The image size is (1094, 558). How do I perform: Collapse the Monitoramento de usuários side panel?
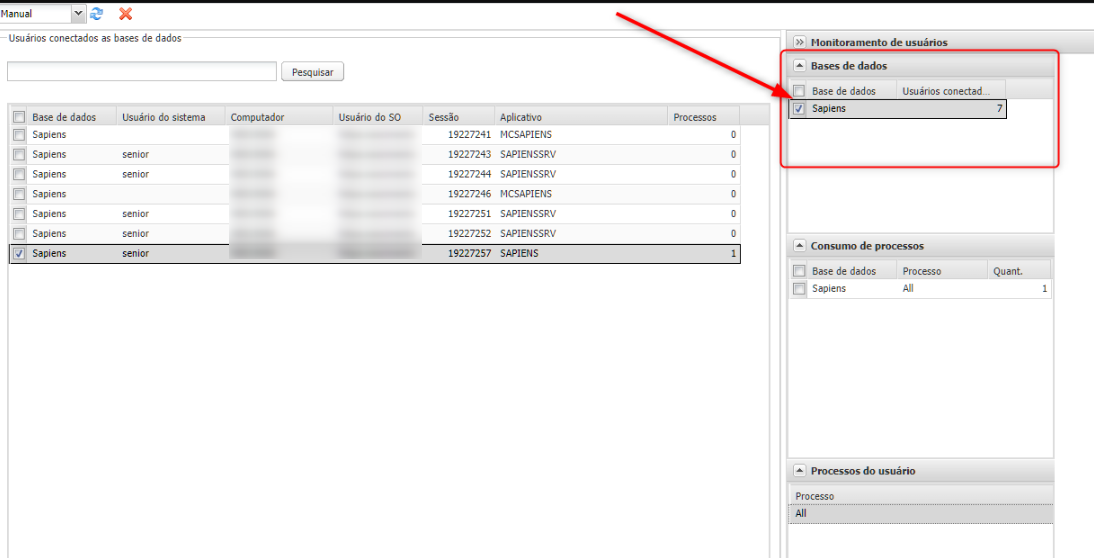point(800,43)
